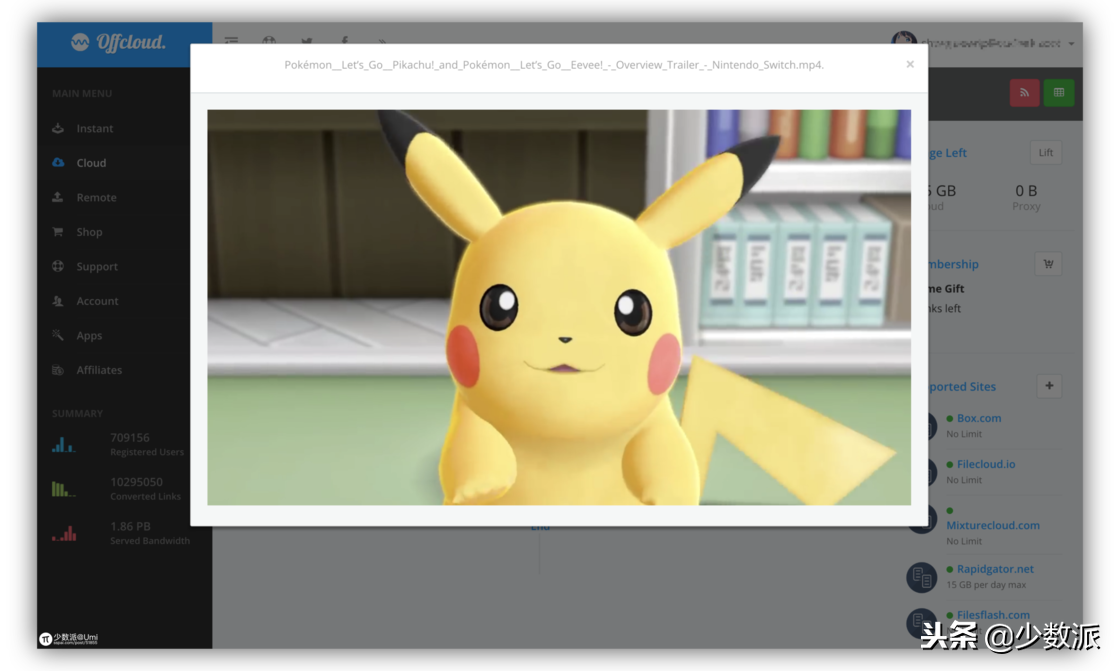This screenshot has height=671, width=1120.
Task: Click the Account user icon
Action: [x=58, y=301]
